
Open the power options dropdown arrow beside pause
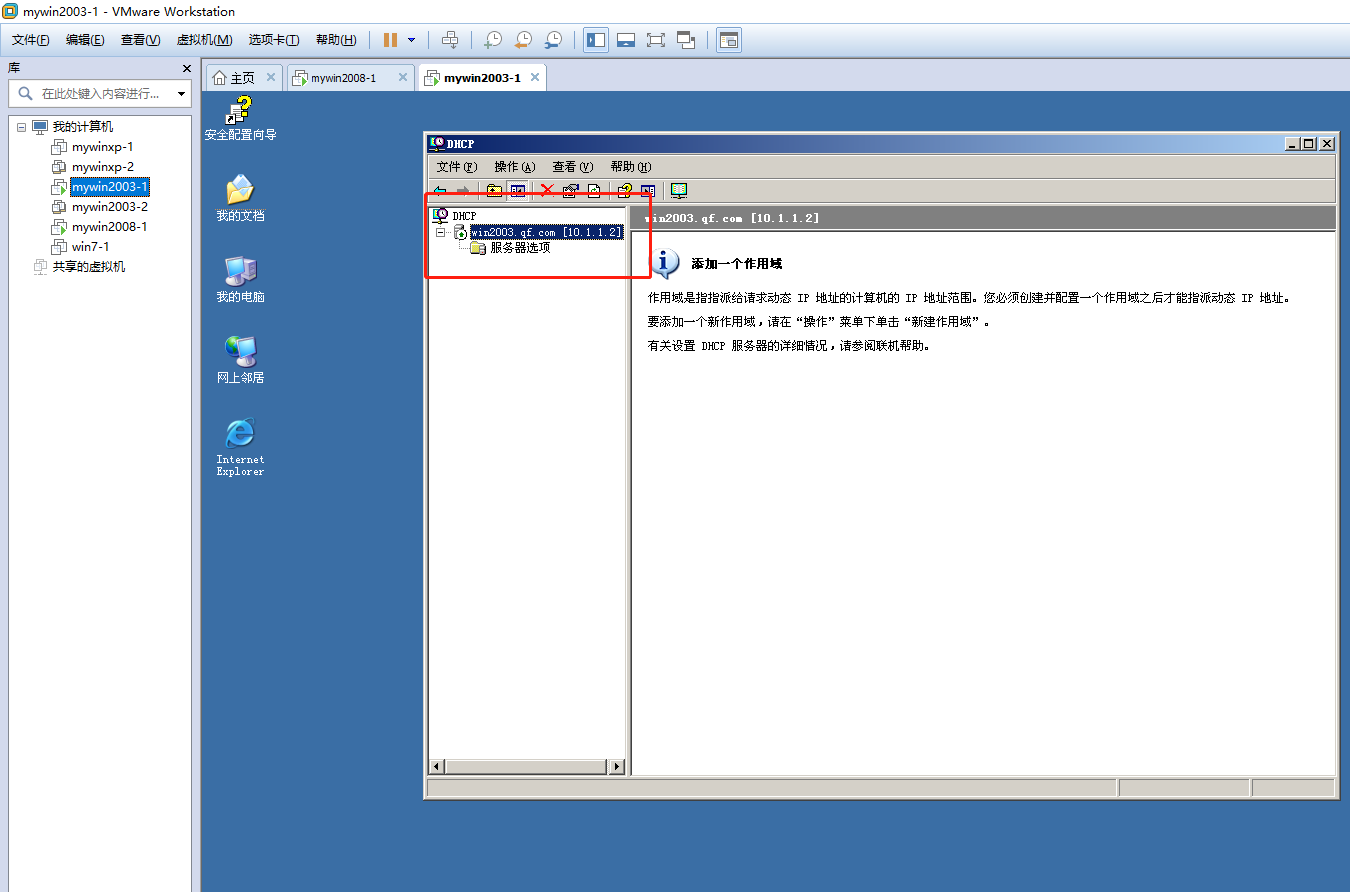(411, 40)
